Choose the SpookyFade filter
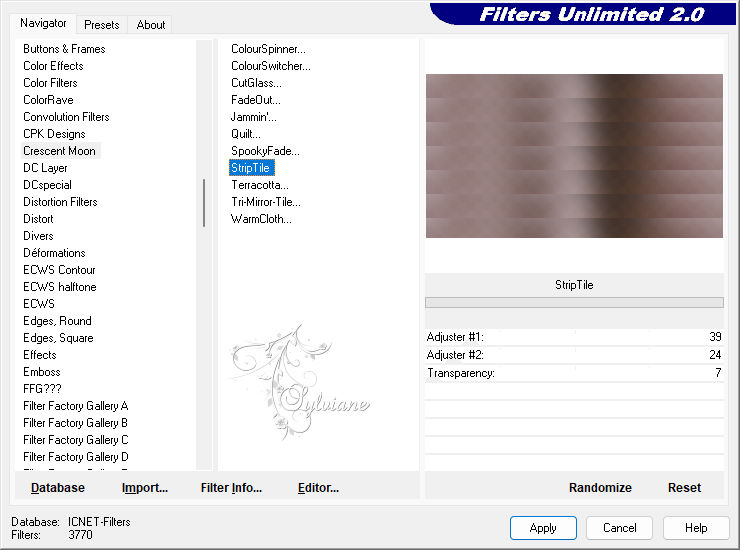 (265, 151)
